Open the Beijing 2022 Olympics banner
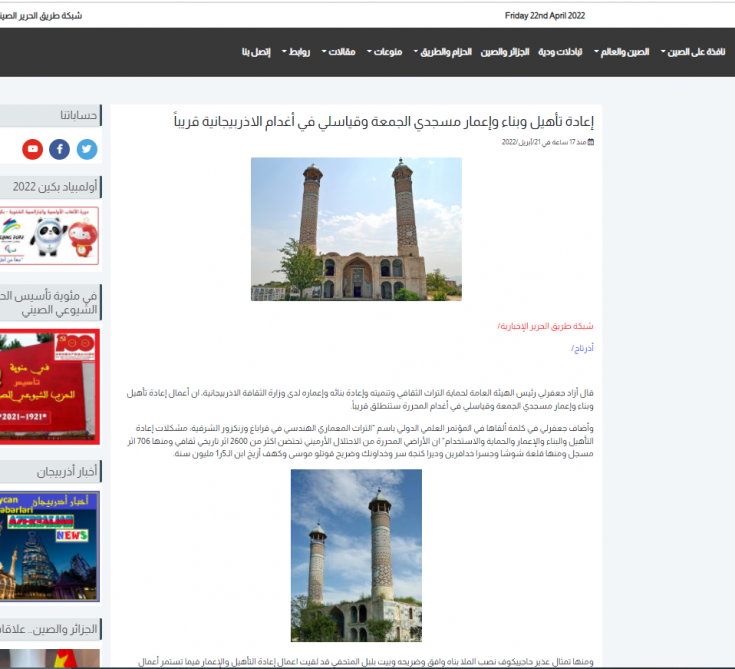 [x=49, y=236]
